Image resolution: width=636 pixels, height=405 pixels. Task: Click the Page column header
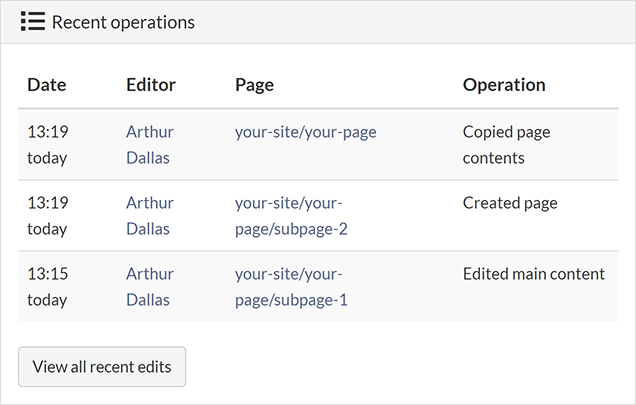254,85
